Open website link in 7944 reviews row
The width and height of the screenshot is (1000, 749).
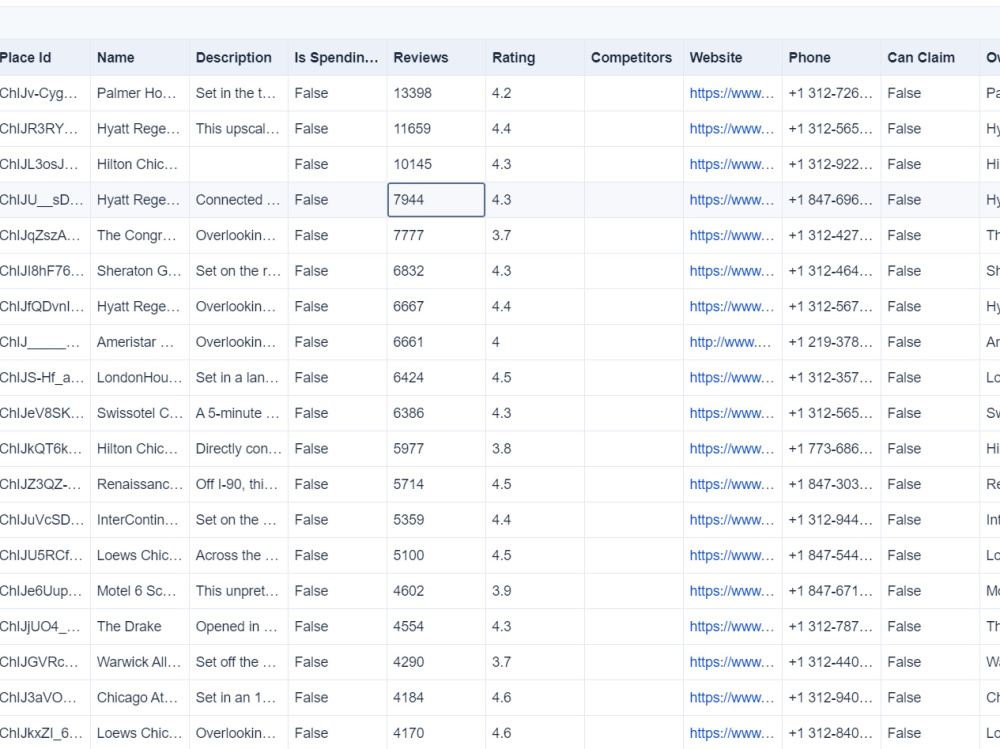[x=732, y=200]
